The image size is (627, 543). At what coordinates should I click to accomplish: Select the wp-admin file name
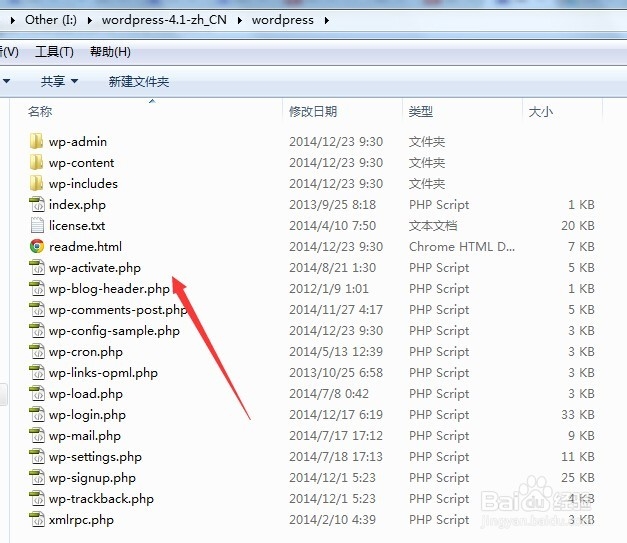(x=78, y=142)
